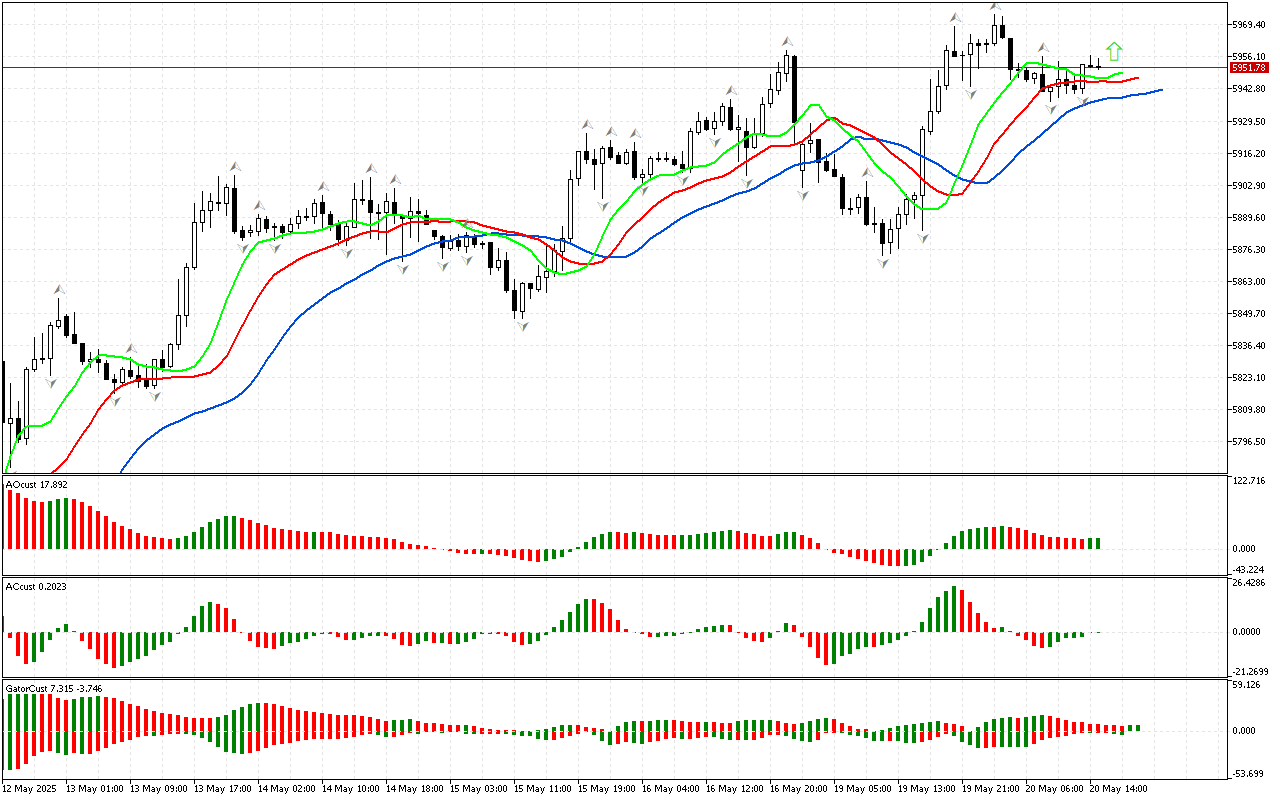Click the 12 May 2025 date label
This screenshot has width=1280, height=800.
tap(32, 788)
